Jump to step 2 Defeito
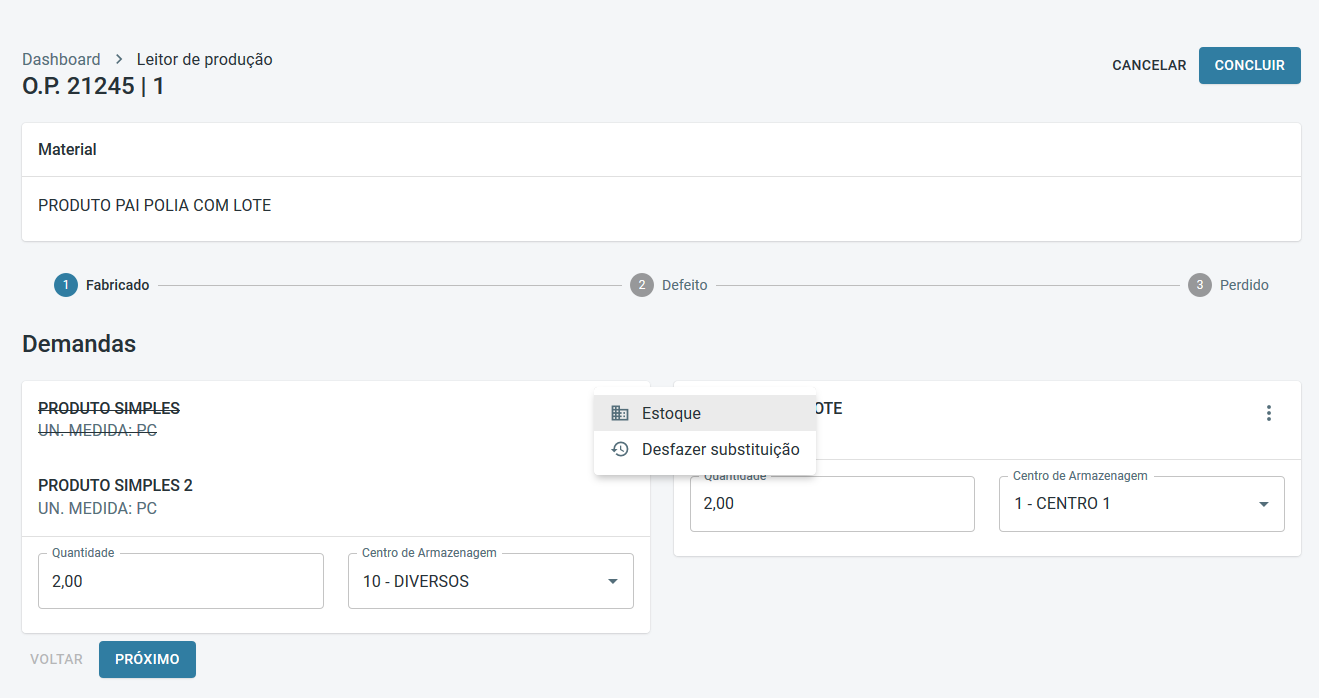The height and width of the screenshot is (698, 1319). (x=642, y=285)
